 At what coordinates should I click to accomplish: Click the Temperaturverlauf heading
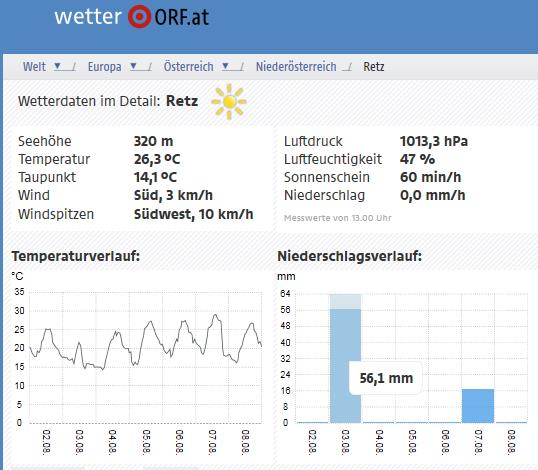[76, 256]
